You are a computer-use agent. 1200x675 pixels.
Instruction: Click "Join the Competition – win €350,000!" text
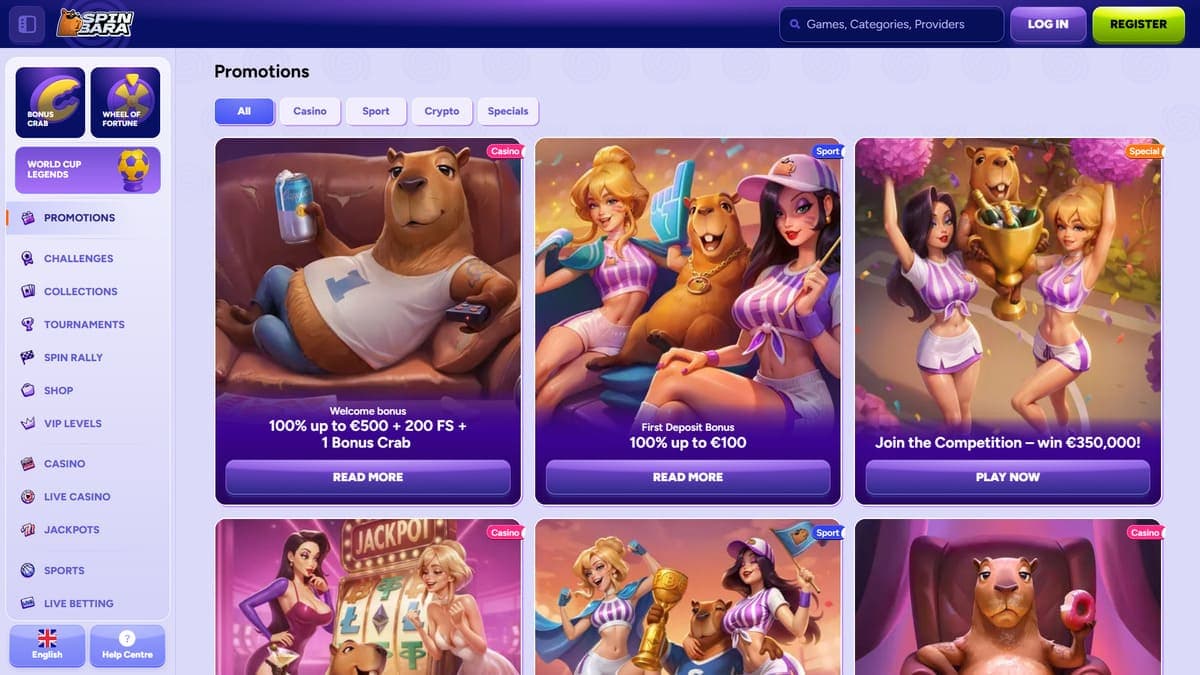coord(1008,443)
